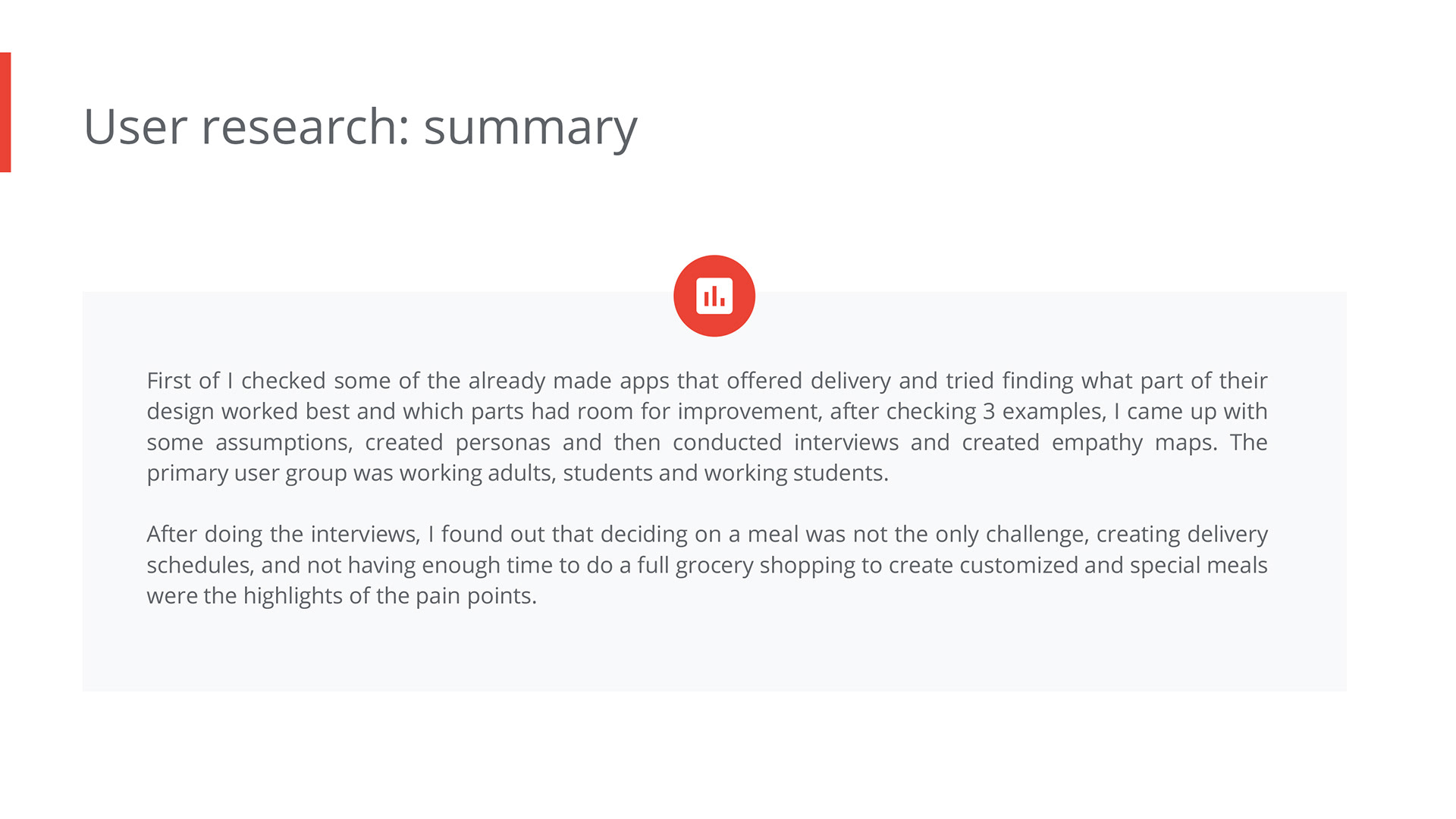Click the word "personas" in the first paragraph
The image size is (1456, 819).
coord(503,442)
